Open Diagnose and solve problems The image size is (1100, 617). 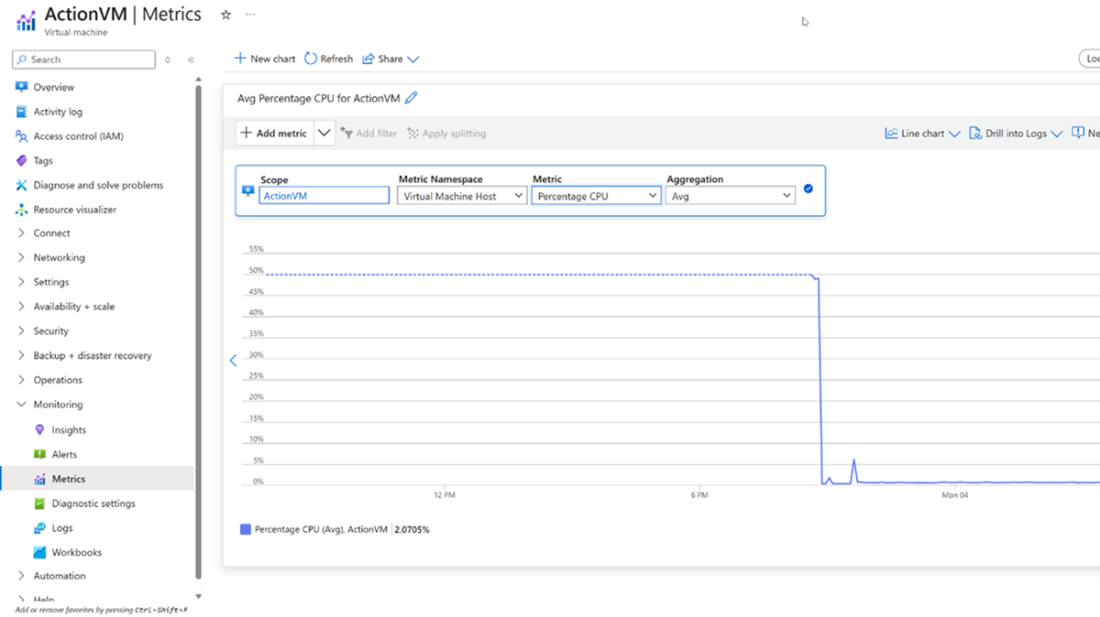coord(98,185)
